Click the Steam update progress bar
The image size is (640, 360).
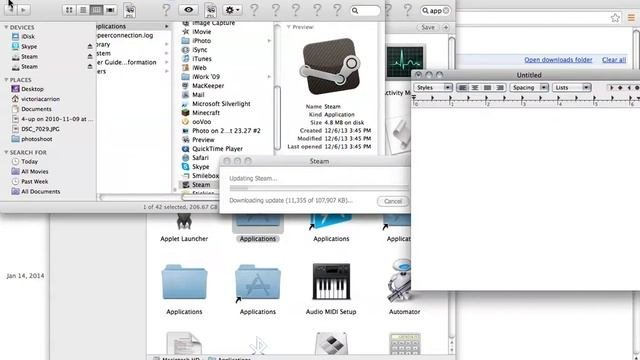point(319,188)
